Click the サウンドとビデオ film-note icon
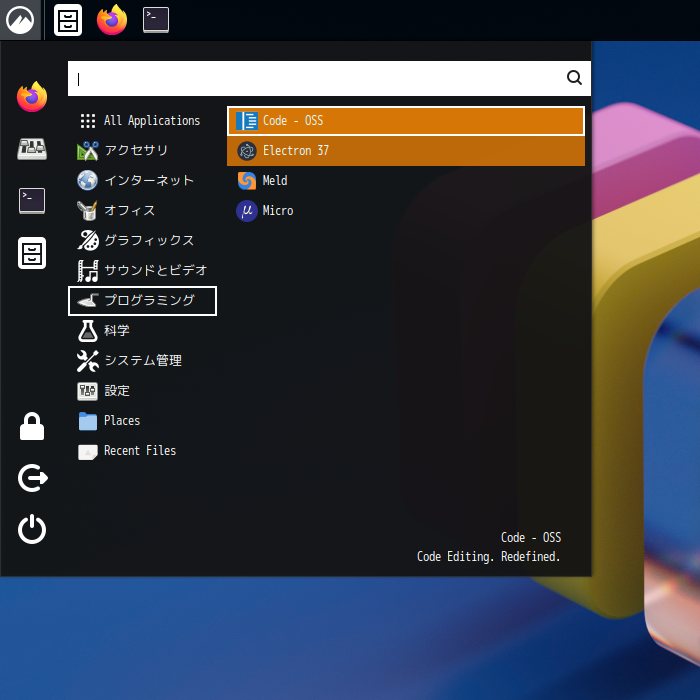Viewport: 700px width, 700px height. (88, 271)
